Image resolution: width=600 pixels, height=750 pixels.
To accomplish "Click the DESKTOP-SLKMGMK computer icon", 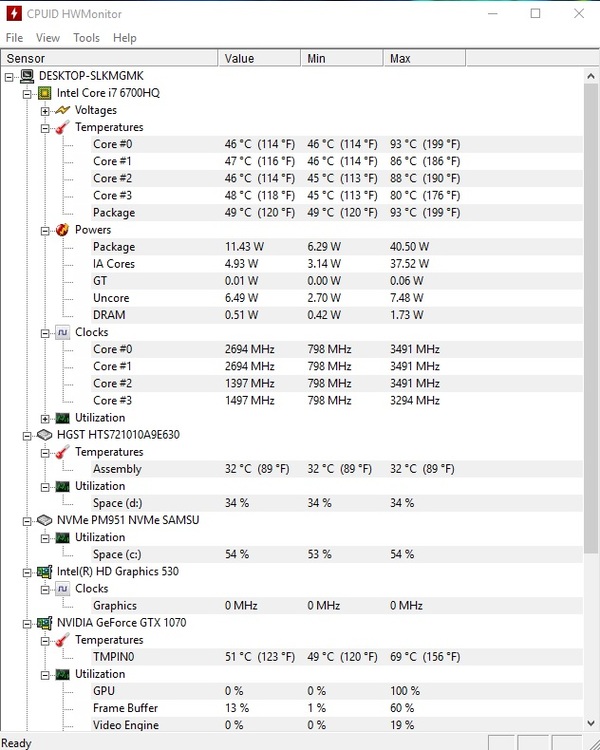I will coord(27,76).
